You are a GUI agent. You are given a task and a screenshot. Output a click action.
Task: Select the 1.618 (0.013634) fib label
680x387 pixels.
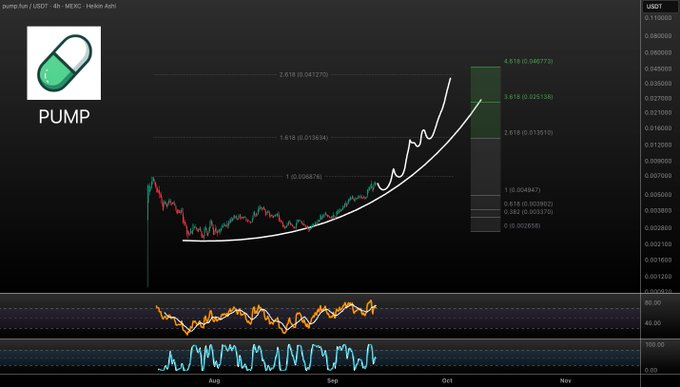click(304, 138)
